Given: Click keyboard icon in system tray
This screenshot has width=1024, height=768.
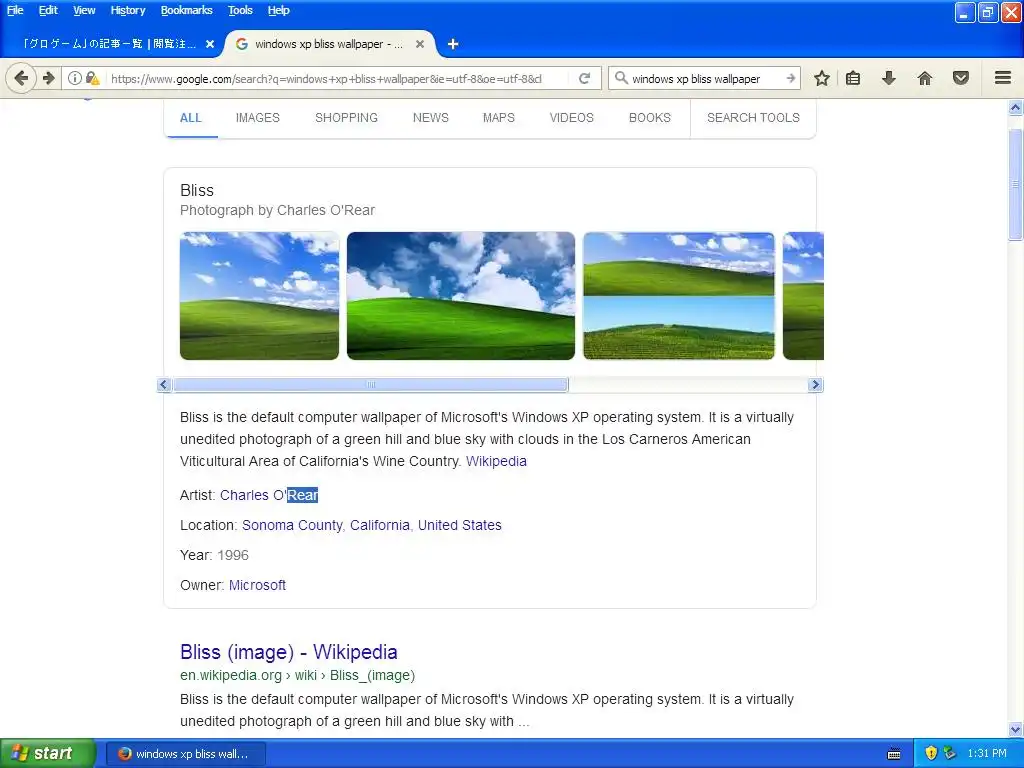Looking at the screenshot, I should pyautogui.click(x=894, y=754).
